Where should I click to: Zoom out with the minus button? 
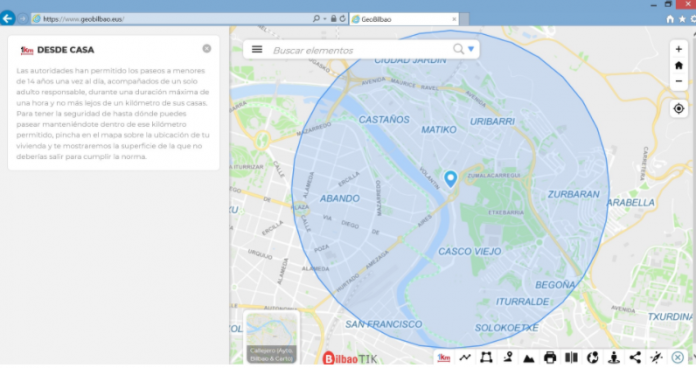click(679, 81)
